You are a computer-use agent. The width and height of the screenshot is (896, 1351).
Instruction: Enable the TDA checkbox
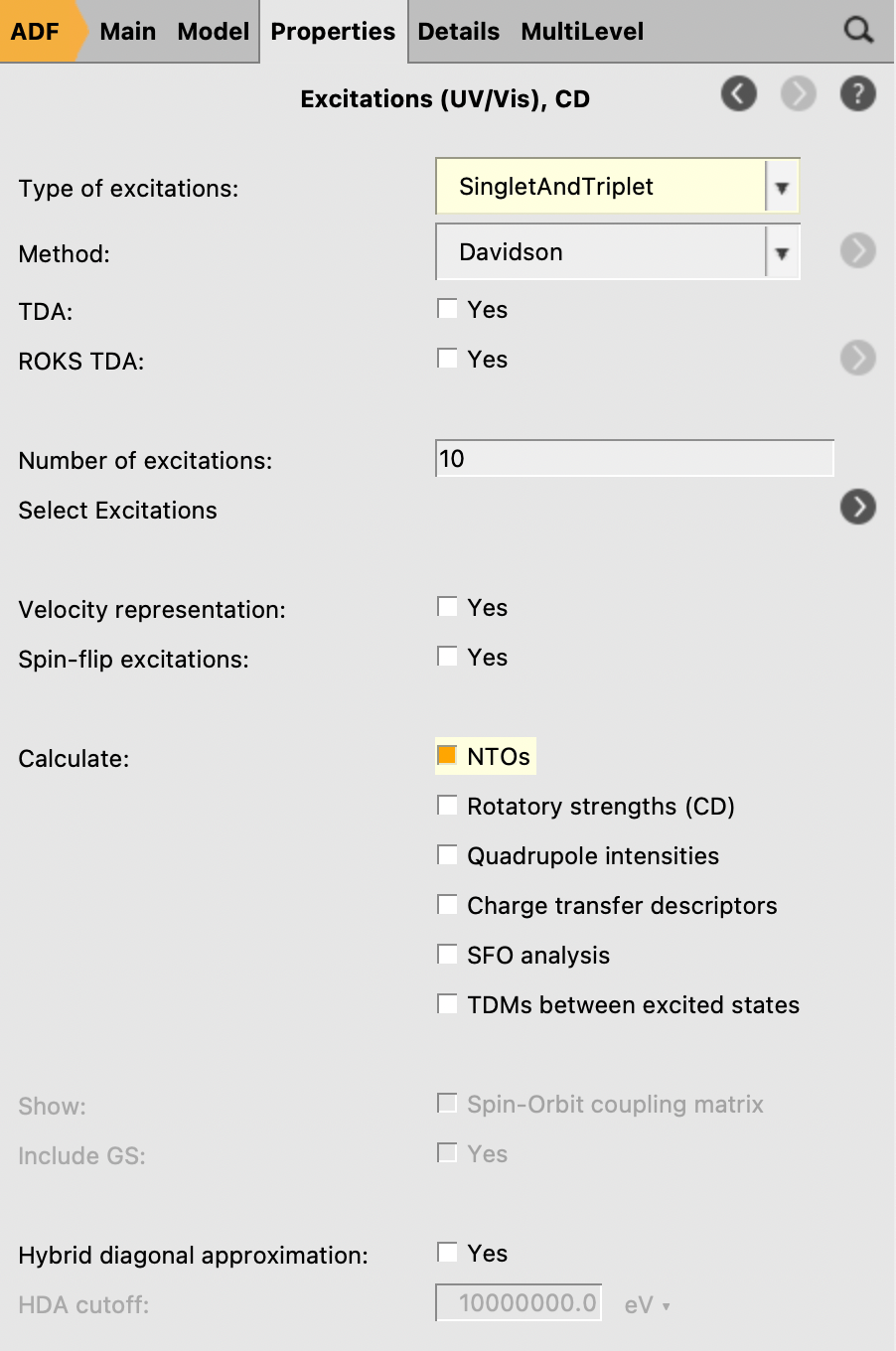(x=447, y=309)
